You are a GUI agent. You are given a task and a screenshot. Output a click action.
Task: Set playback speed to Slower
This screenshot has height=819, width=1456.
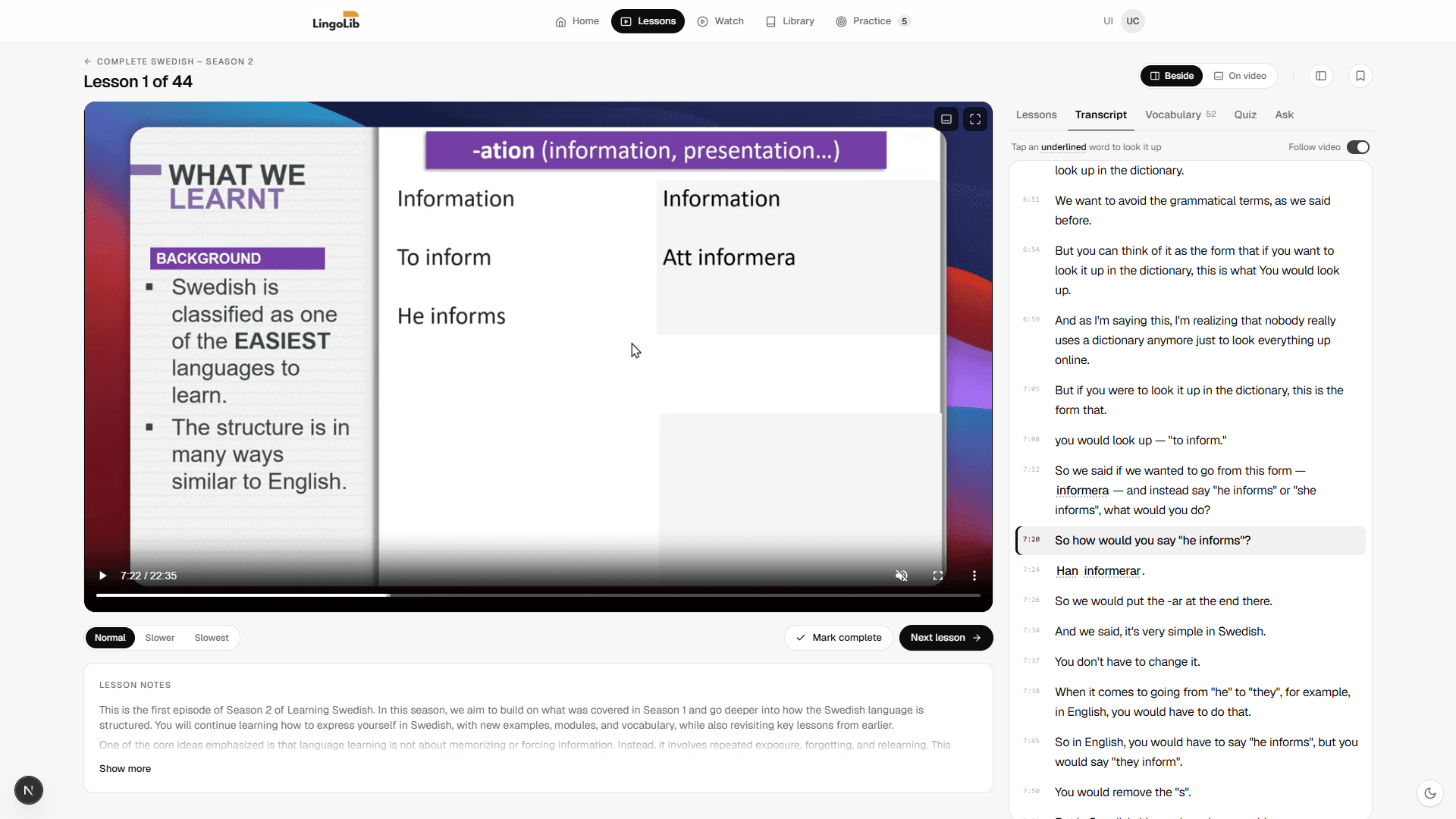tap(160, 638)
